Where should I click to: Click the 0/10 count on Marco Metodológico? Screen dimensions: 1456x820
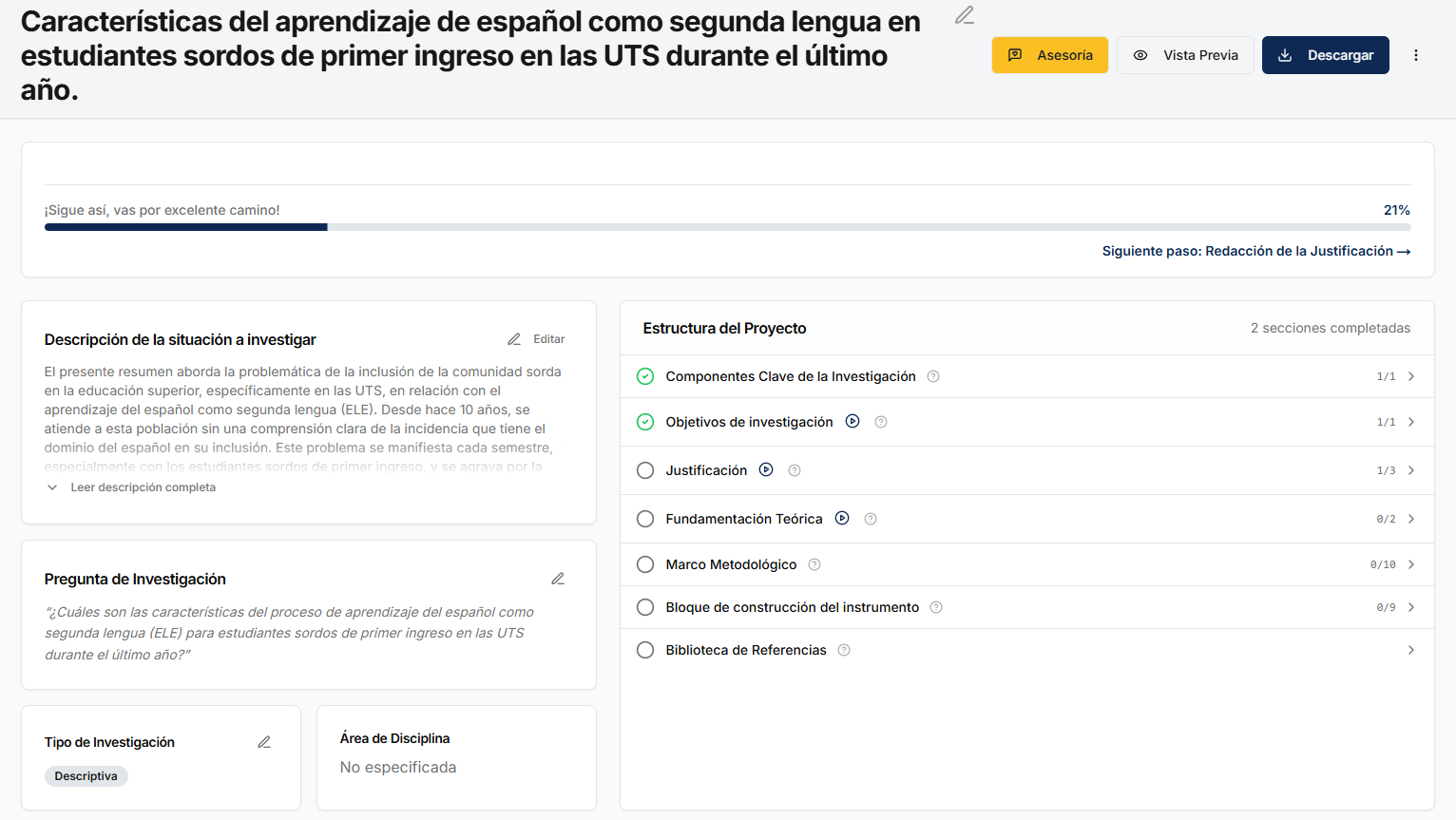click(x=1383, y=564)
